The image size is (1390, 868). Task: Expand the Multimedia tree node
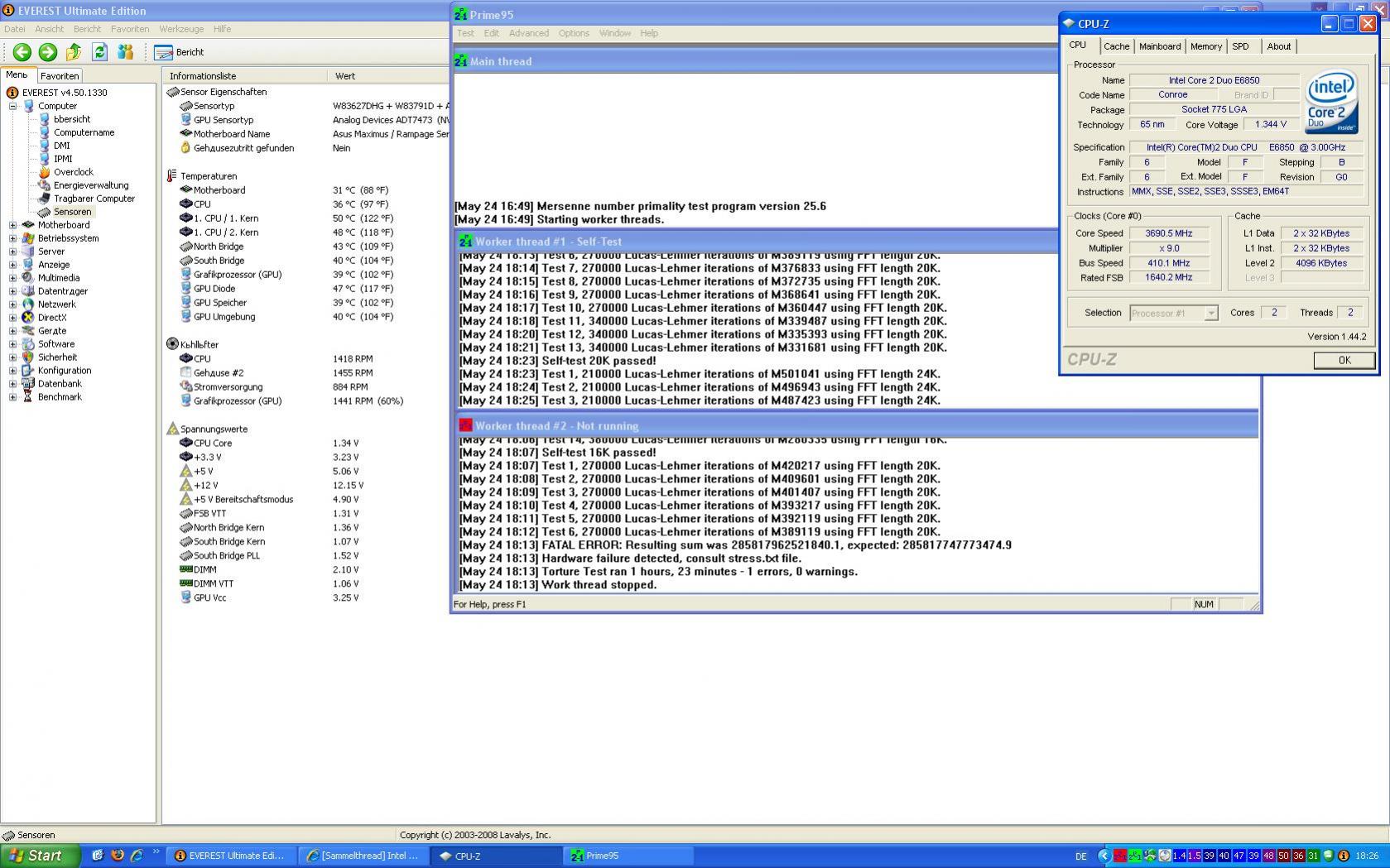12,278
